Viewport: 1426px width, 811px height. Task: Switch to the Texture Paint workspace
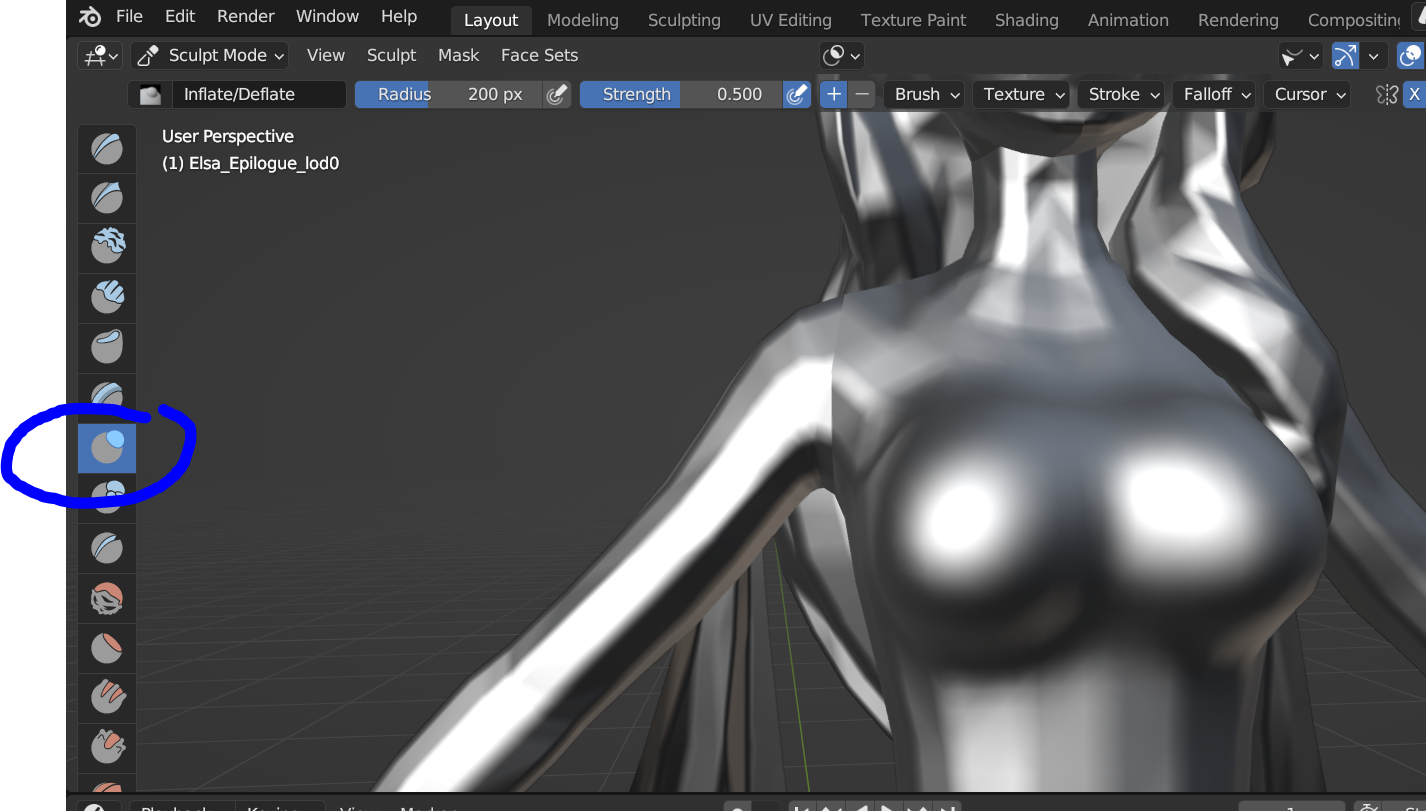(x=914, y=20)
